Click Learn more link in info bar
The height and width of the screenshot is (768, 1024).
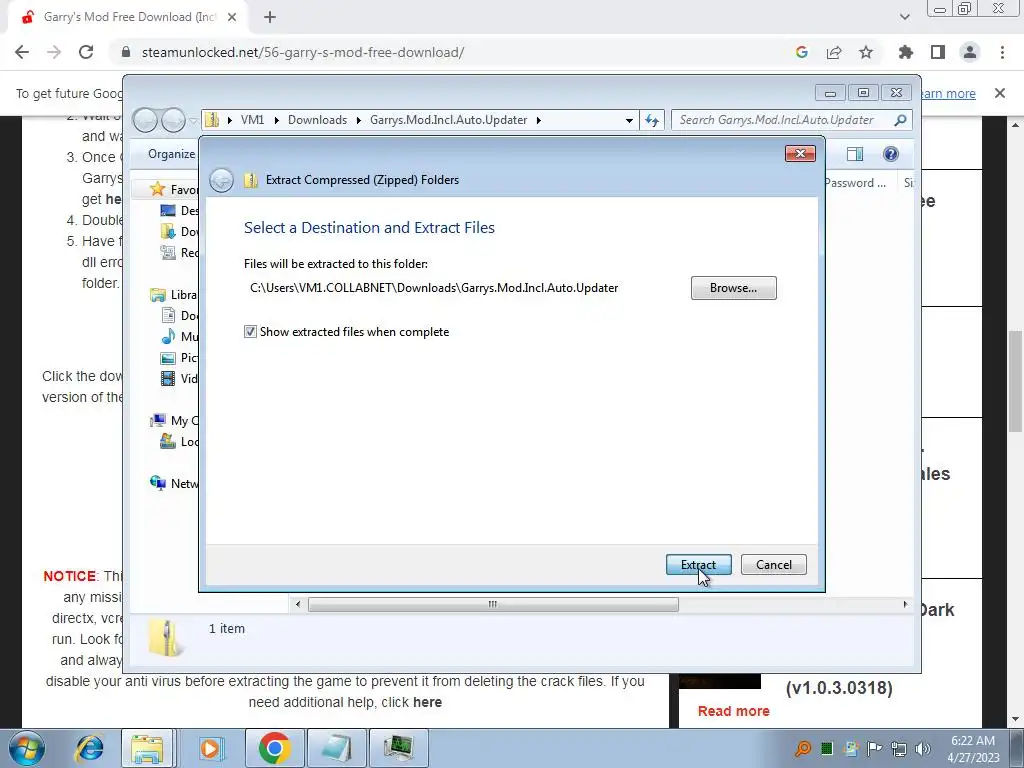948,93
